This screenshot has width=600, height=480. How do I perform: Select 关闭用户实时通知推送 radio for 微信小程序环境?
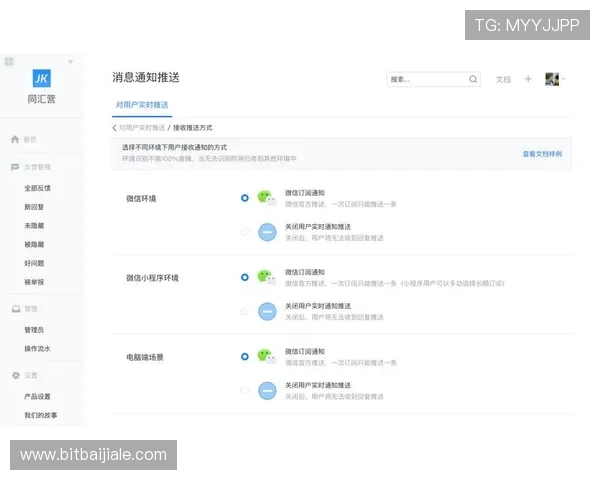(x=245, y=311)
